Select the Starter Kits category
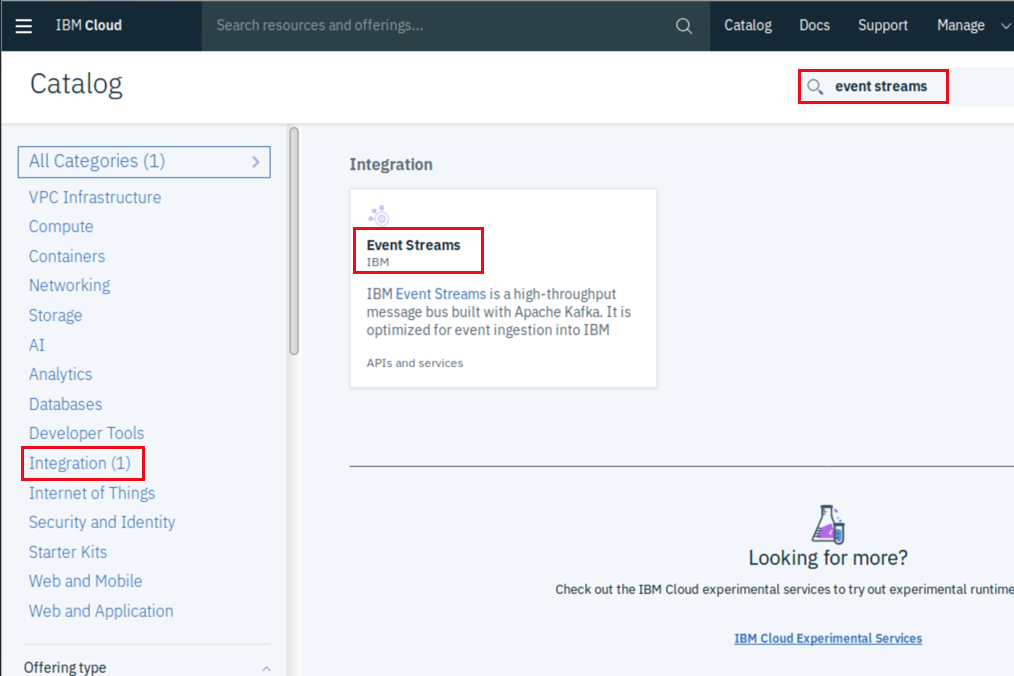This screenshot has width=1014, height=676. click(67, 552)
